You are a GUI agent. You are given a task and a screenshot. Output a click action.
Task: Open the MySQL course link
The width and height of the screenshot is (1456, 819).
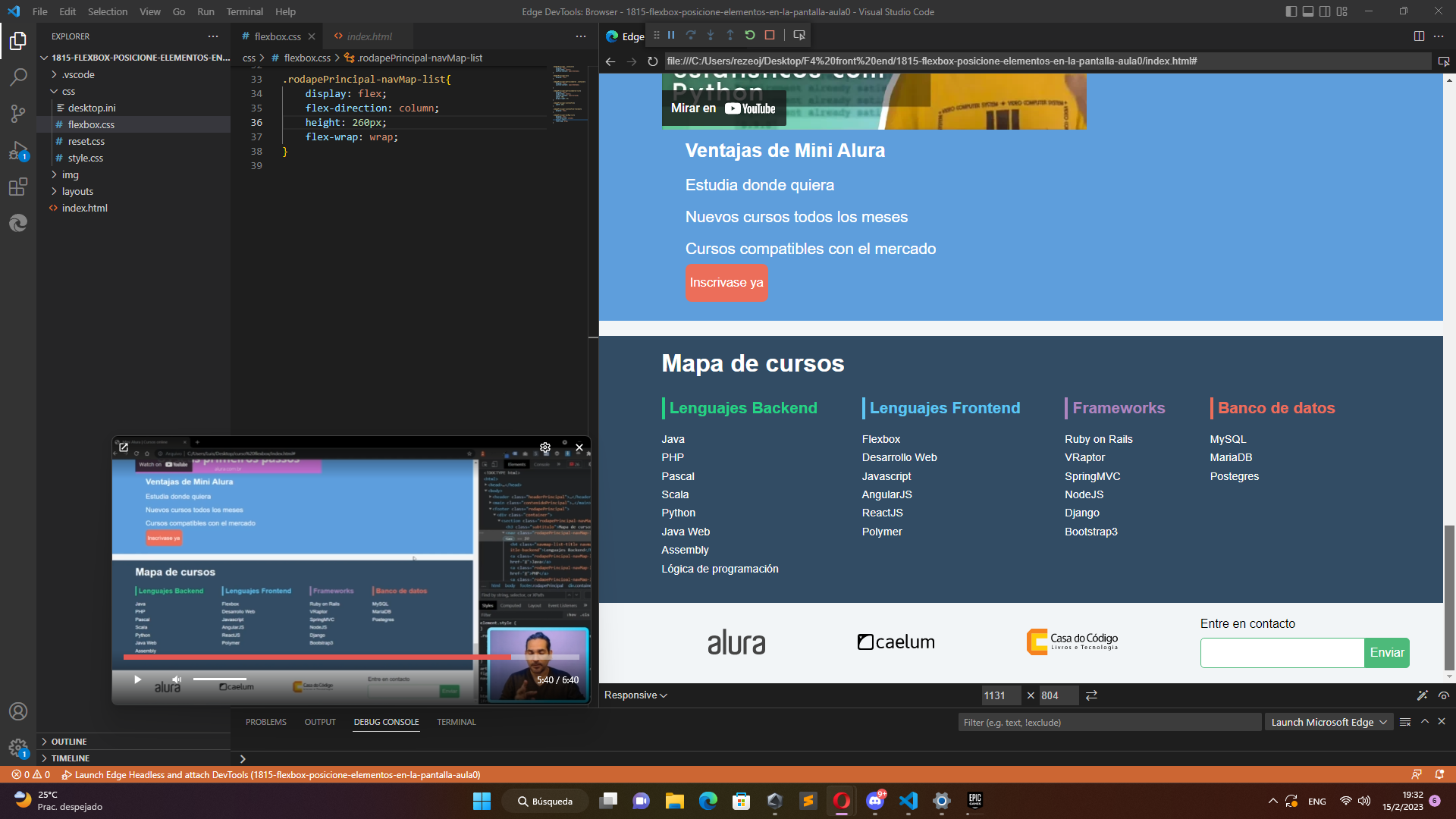point(1228,439)
